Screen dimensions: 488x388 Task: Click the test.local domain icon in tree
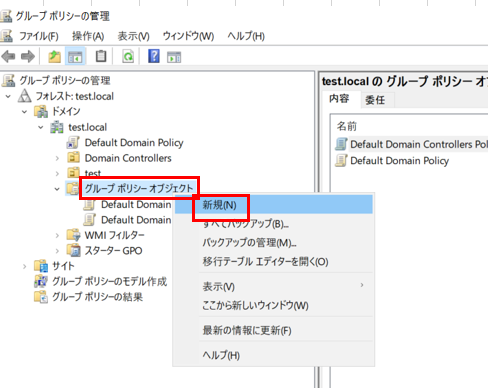[x=57, y=127]
